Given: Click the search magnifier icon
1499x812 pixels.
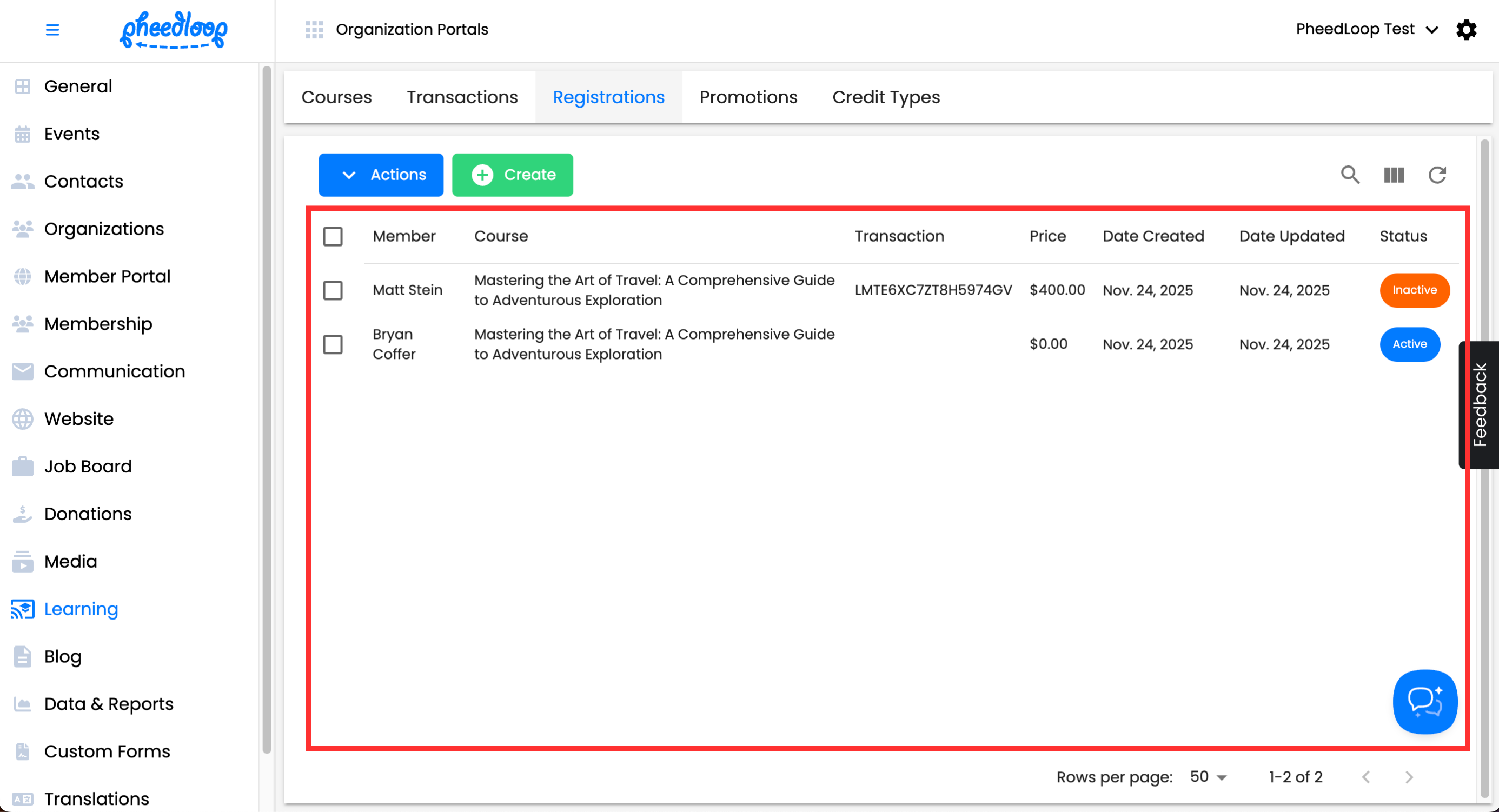Looking at the screenshot, I should coord(1350,175).
